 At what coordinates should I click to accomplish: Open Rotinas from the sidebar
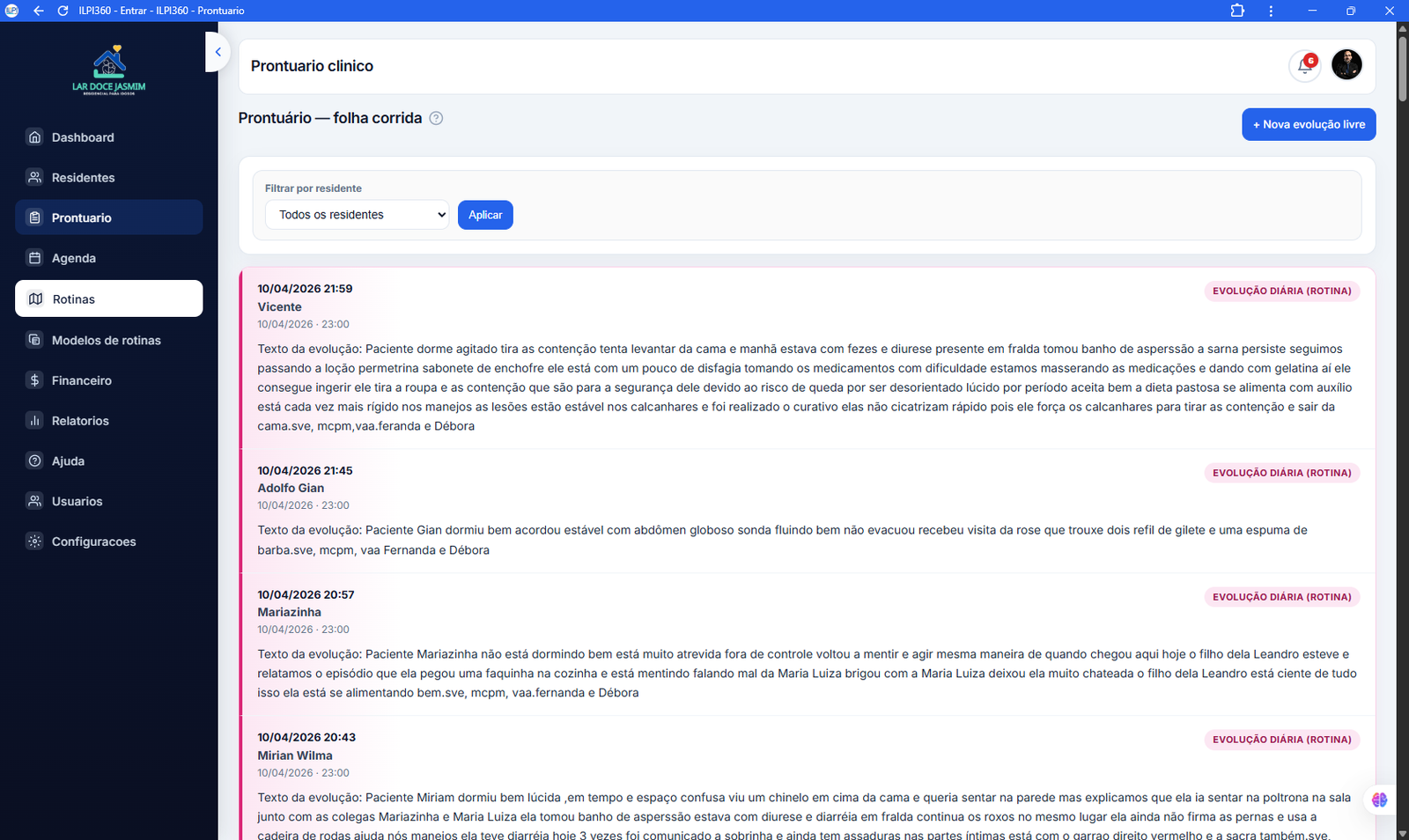click(x=109, y=298)
